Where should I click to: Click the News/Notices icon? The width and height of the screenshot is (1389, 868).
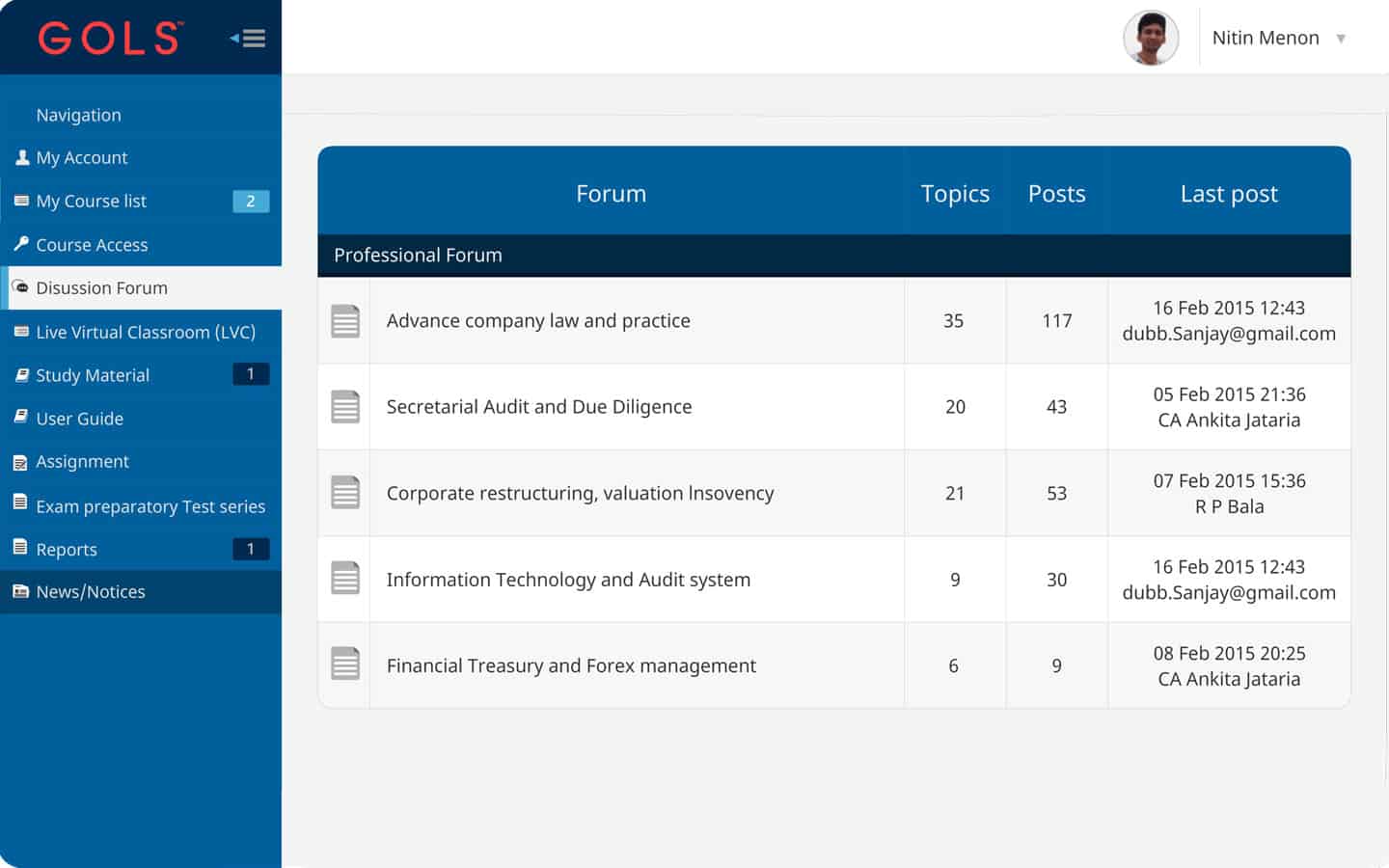click(x=21, y=591)
